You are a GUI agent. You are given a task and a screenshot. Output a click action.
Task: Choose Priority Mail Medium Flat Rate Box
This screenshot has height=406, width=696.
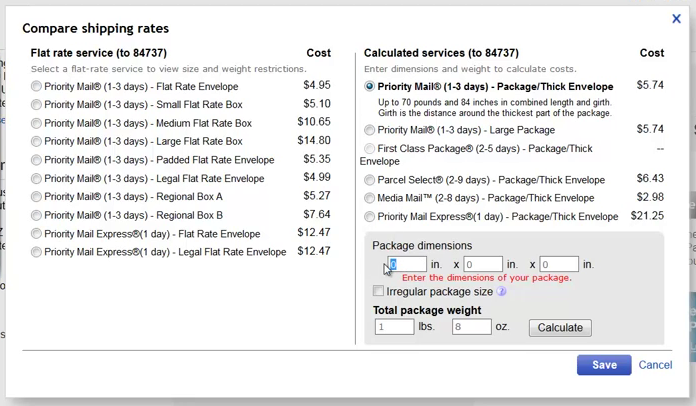pos(36,123)
